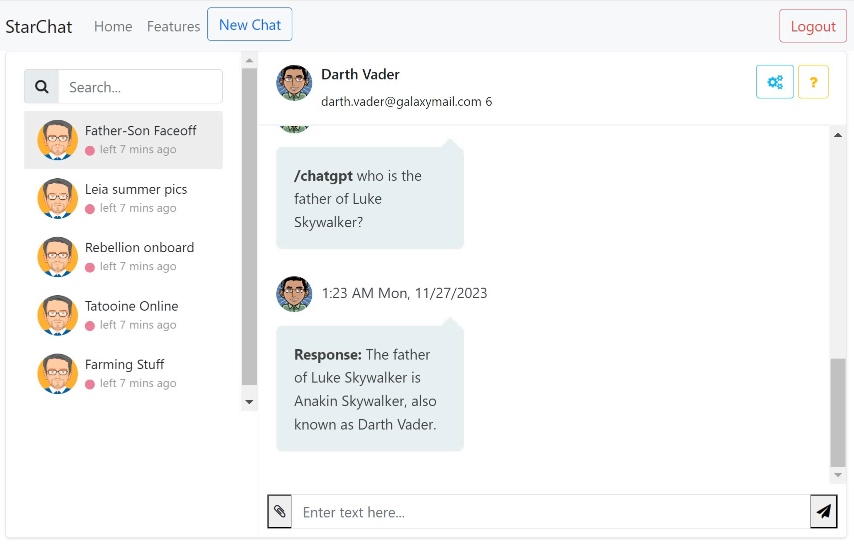854x544 pixels.
Task: Click chat list scrollbar down arrow
Action: (249, 402)
